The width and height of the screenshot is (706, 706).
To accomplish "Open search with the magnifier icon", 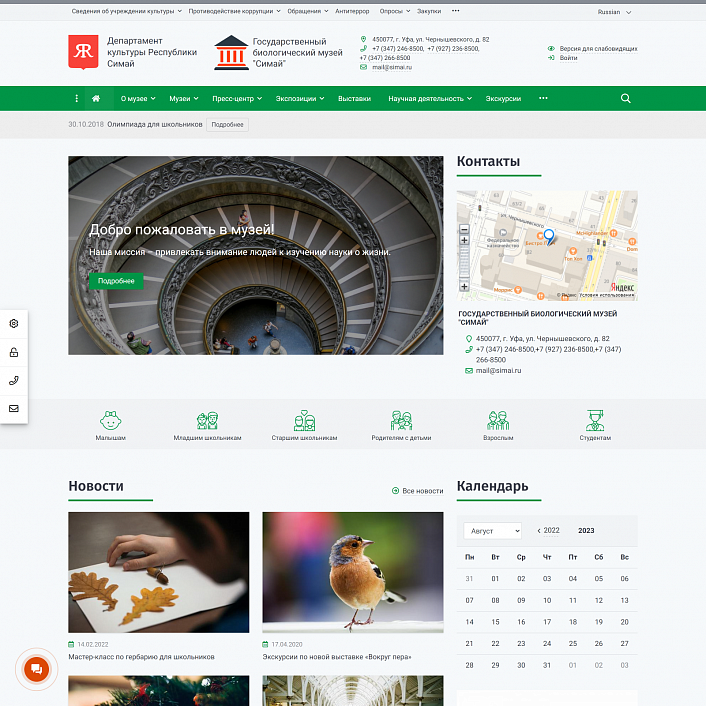I will (x=626, y=99).
